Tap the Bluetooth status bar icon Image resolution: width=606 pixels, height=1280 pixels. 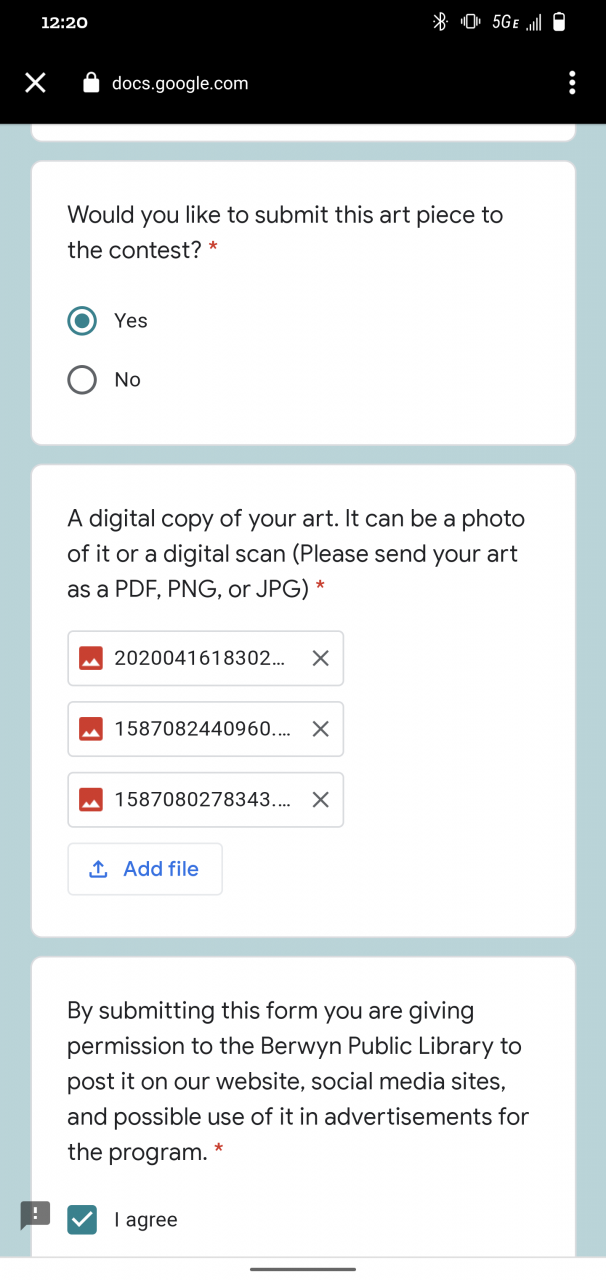coord(438,22)
